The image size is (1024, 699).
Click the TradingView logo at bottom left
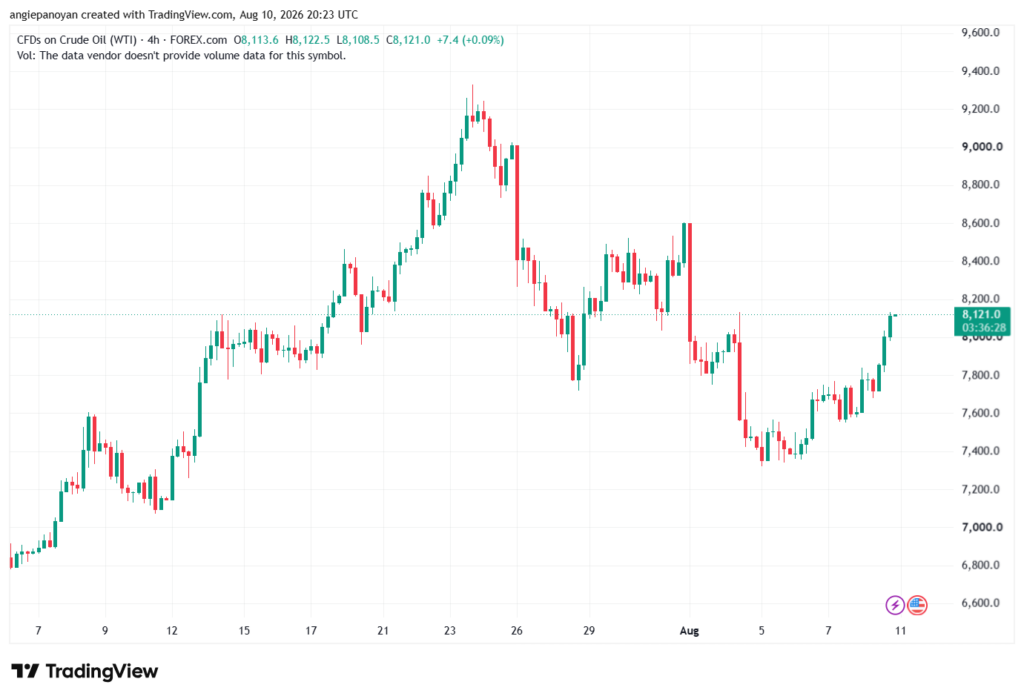[x=85, y=671]
